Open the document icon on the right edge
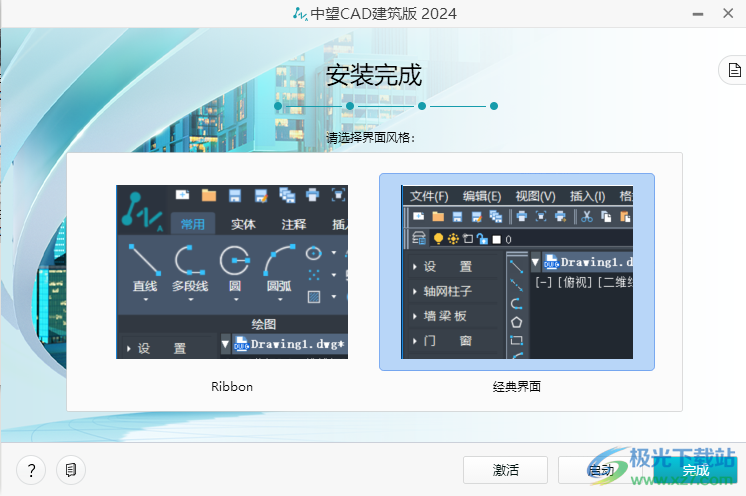The height and width of the screenshot is (496, 746). (734, 70)
